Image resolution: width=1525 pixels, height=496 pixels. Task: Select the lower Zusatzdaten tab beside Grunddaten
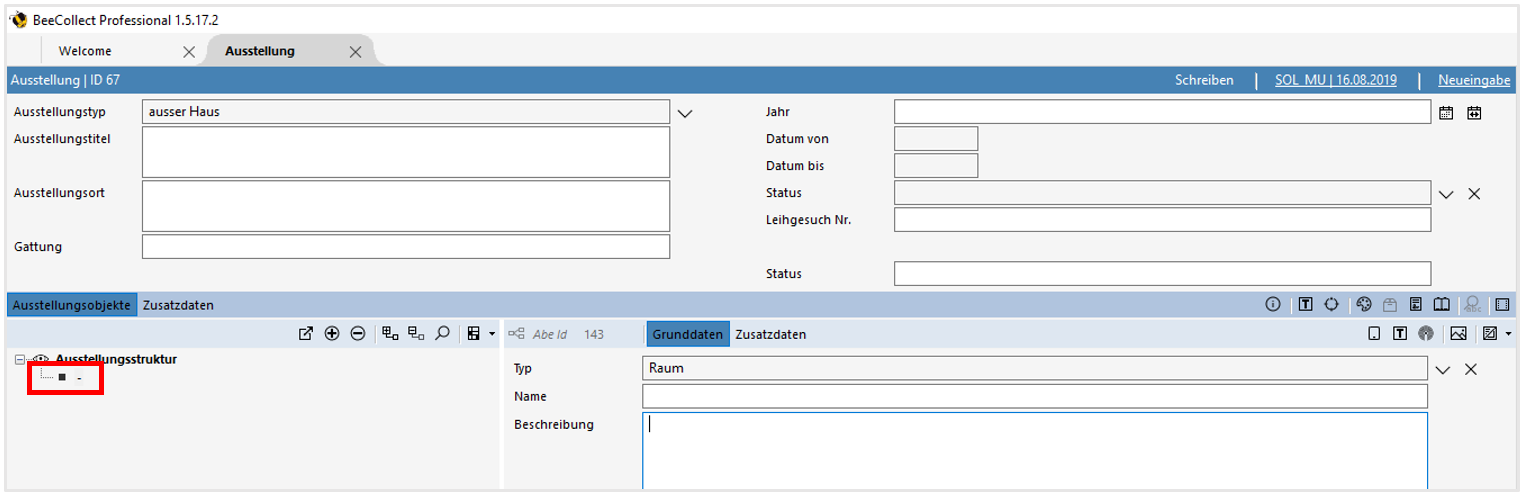770,334
